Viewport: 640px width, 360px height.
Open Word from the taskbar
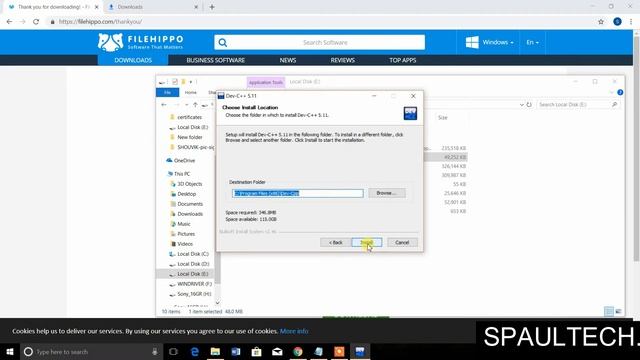click(x=236, y=351)
